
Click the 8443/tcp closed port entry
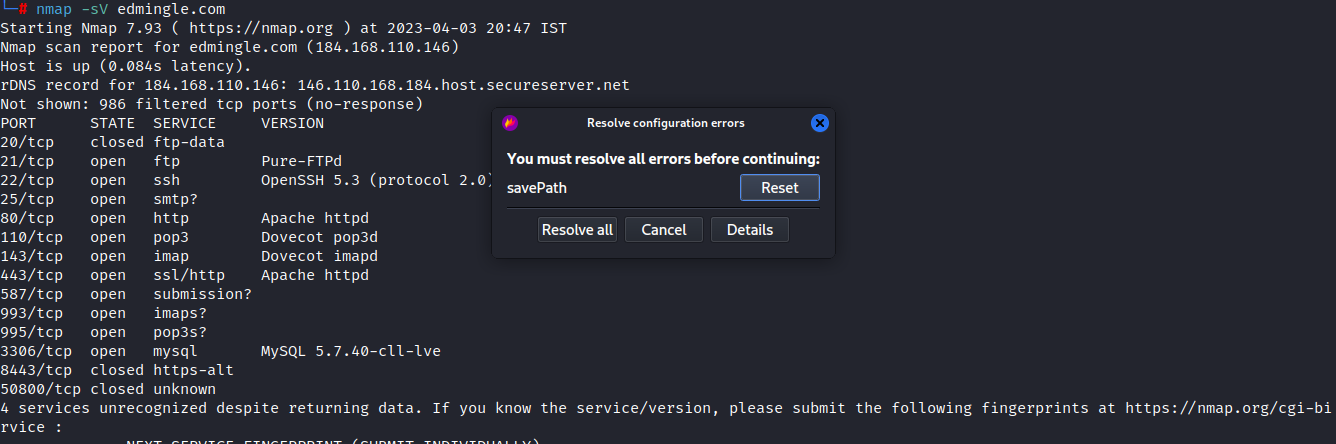[35, 370]
